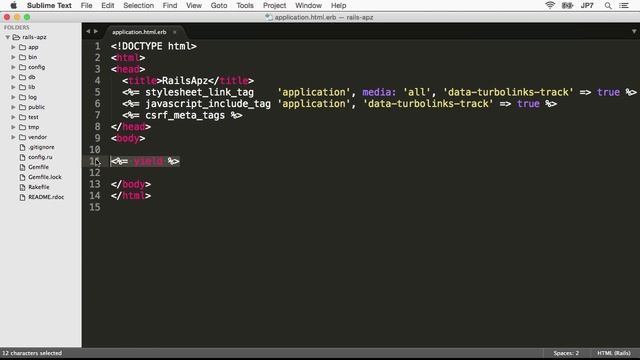Click the config folder icon
Image resolution: width=640 pixels, height=360 pixels.
coord(22,67)
